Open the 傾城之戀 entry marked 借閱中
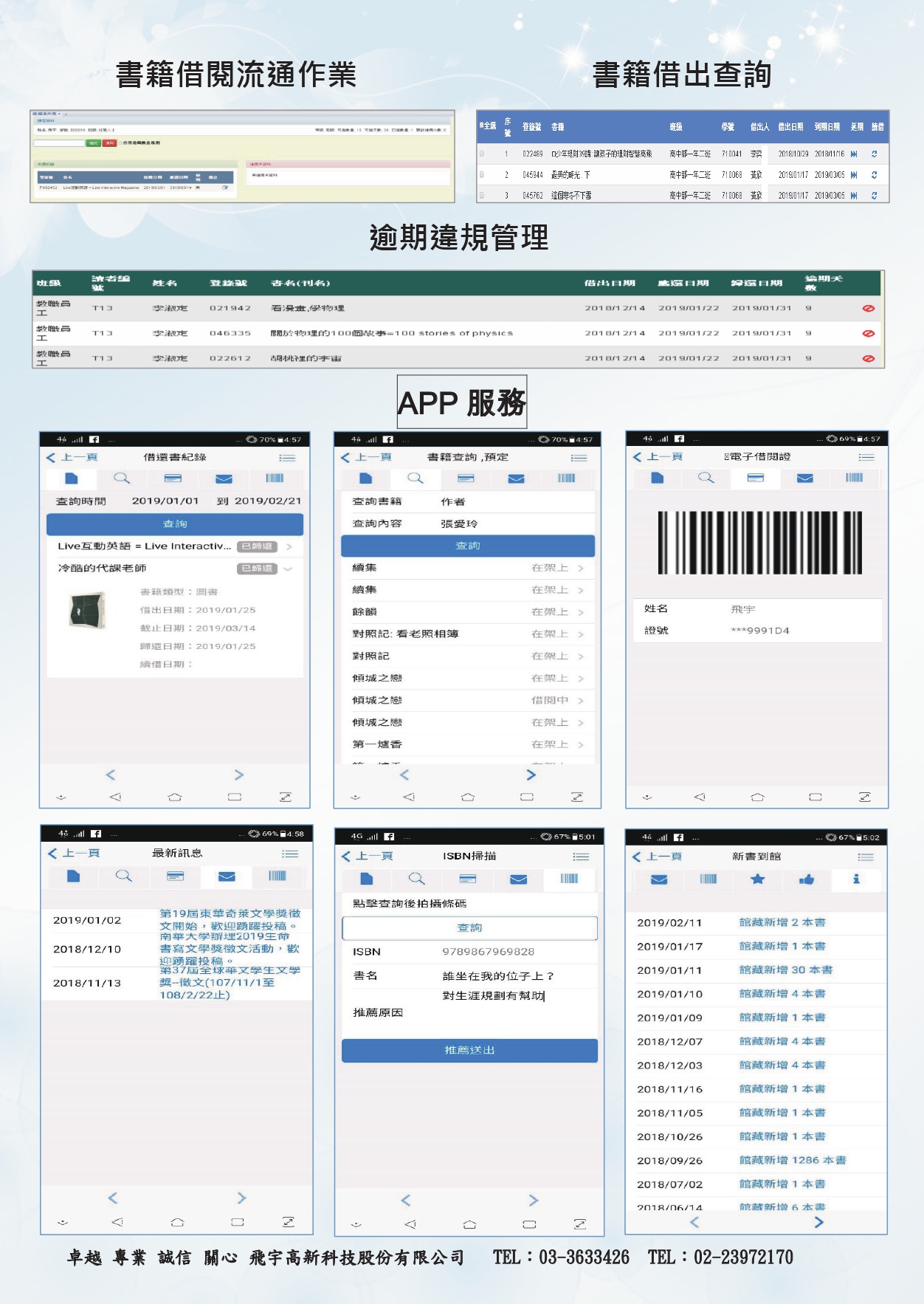 pos(468,700)
